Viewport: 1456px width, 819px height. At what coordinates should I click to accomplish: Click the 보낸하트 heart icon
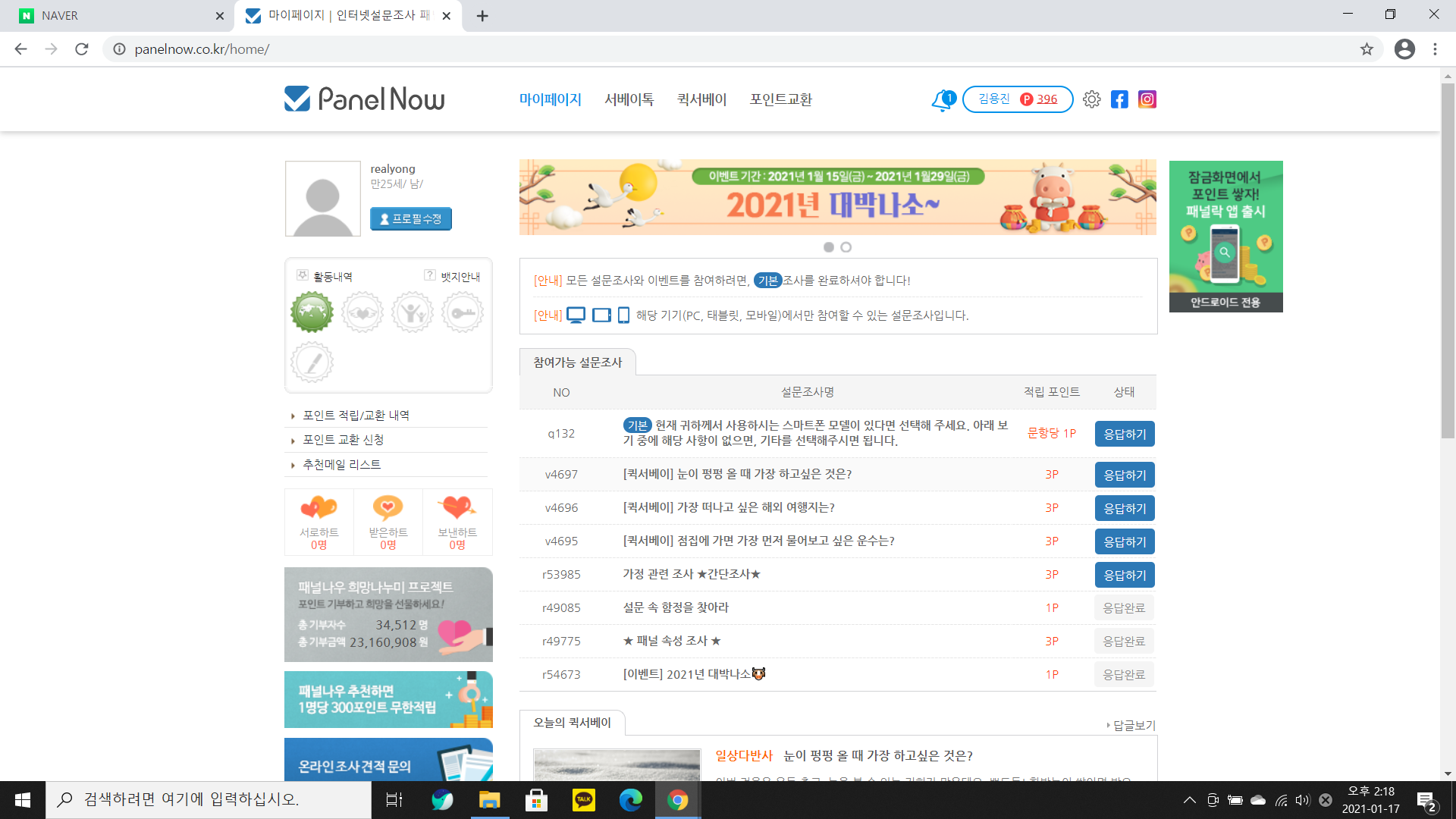[457, 507]
